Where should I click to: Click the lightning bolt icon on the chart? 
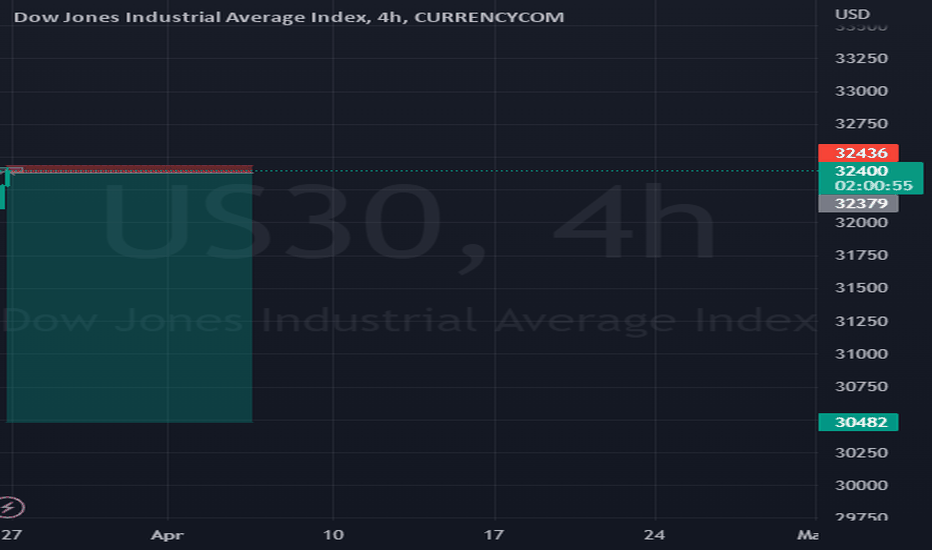click(x=10, y=507)
